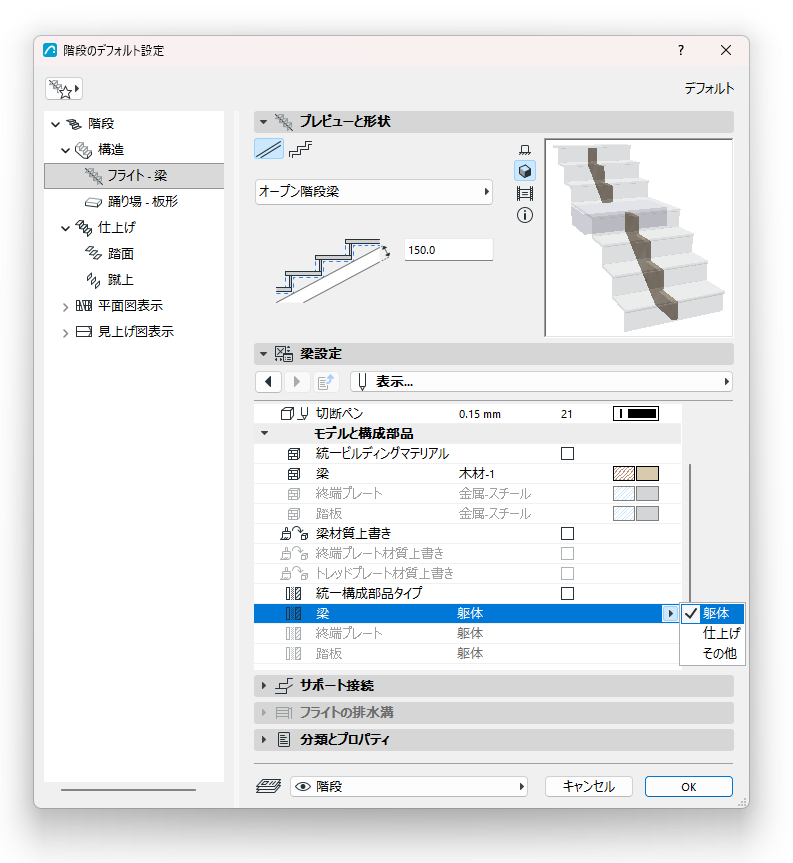Collapse the 仕上げ tree node
The height and width of the screenshot is (863, 793).
coord(65,228)
